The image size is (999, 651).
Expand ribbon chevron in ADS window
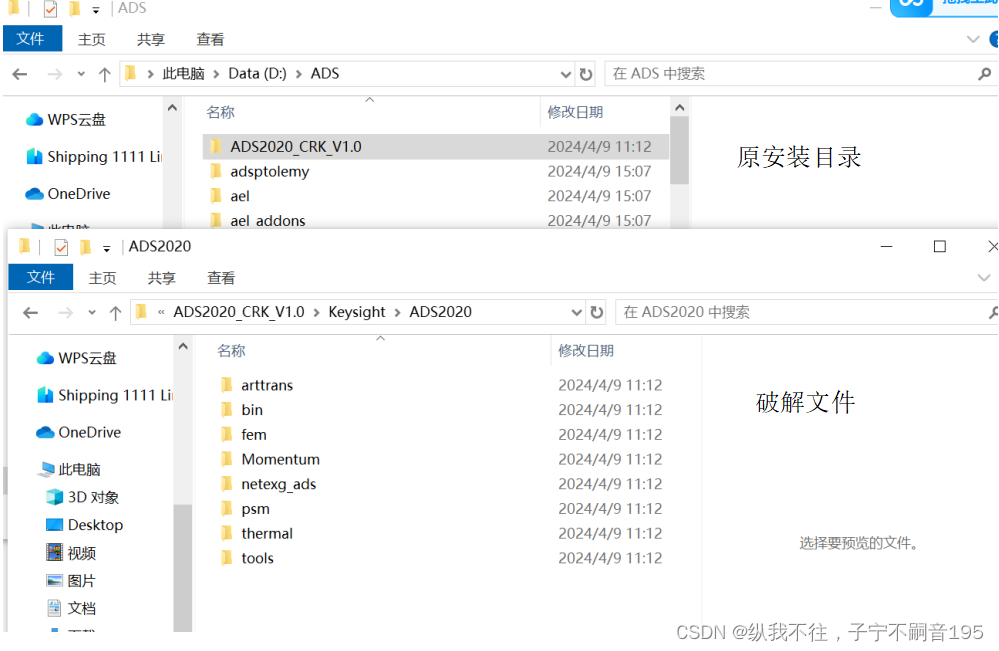pos(973,39)
